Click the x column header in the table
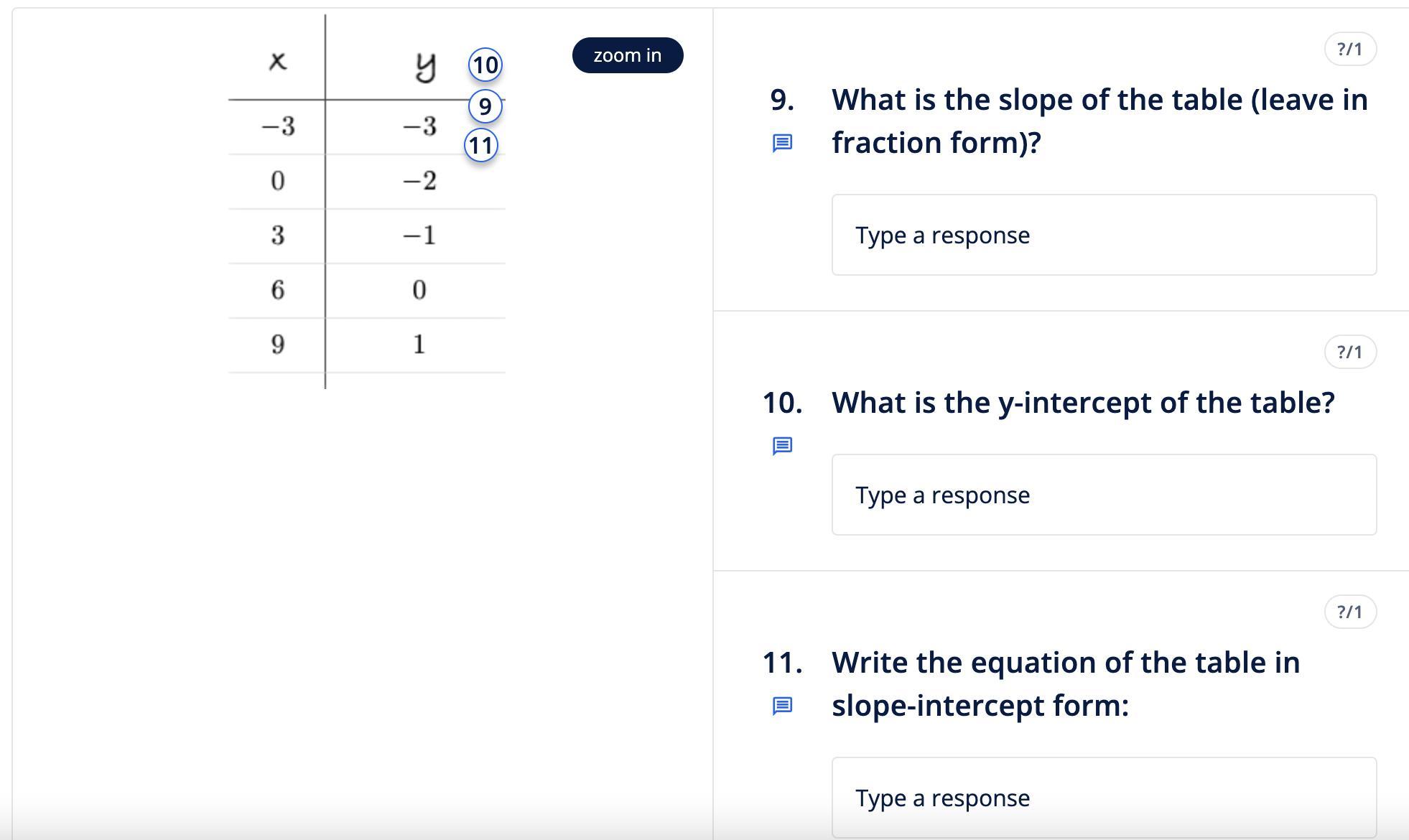The height and width of the screenshot is (840, 1409). pyautogui.click(x=278, y=62)
